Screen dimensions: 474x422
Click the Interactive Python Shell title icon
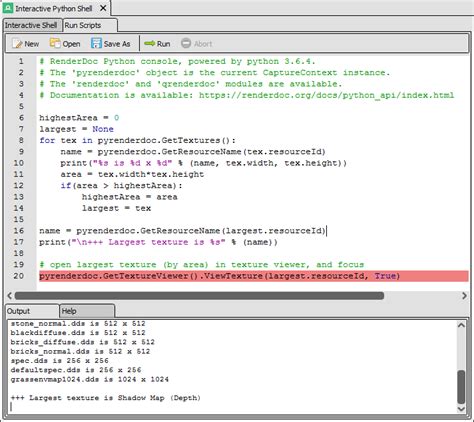tap(8, 8)
